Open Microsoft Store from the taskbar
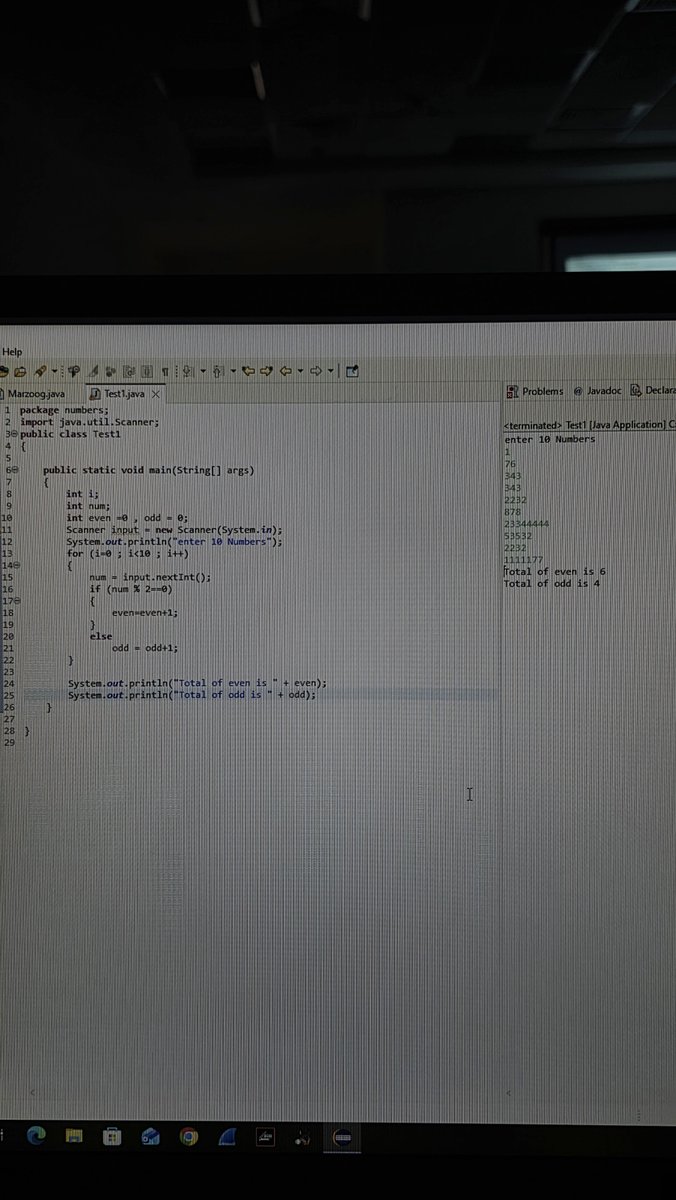The width and height of the screenshot is (676, 1200). (112, 1136)
